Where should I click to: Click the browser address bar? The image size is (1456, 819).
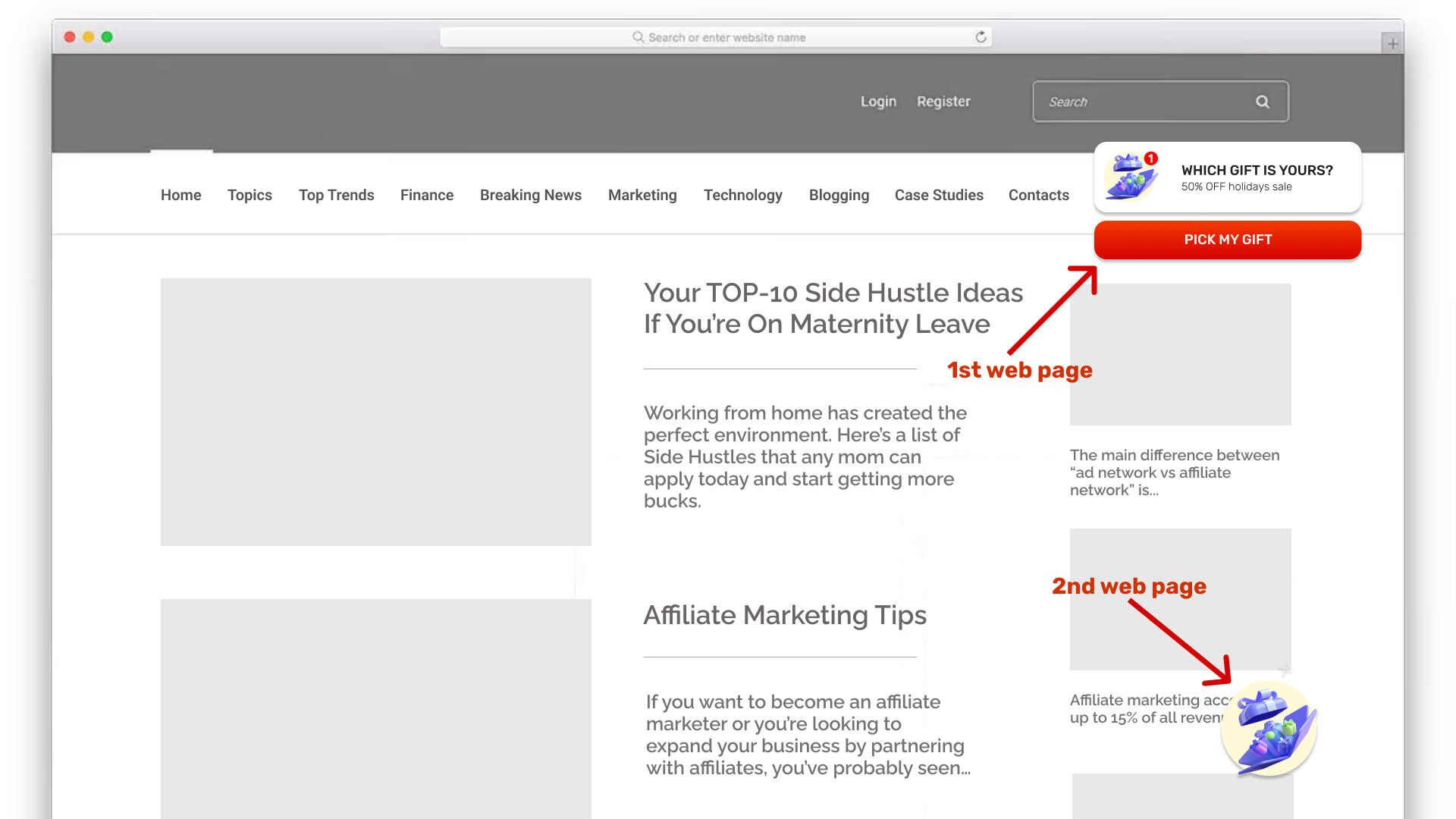[758, 36]
